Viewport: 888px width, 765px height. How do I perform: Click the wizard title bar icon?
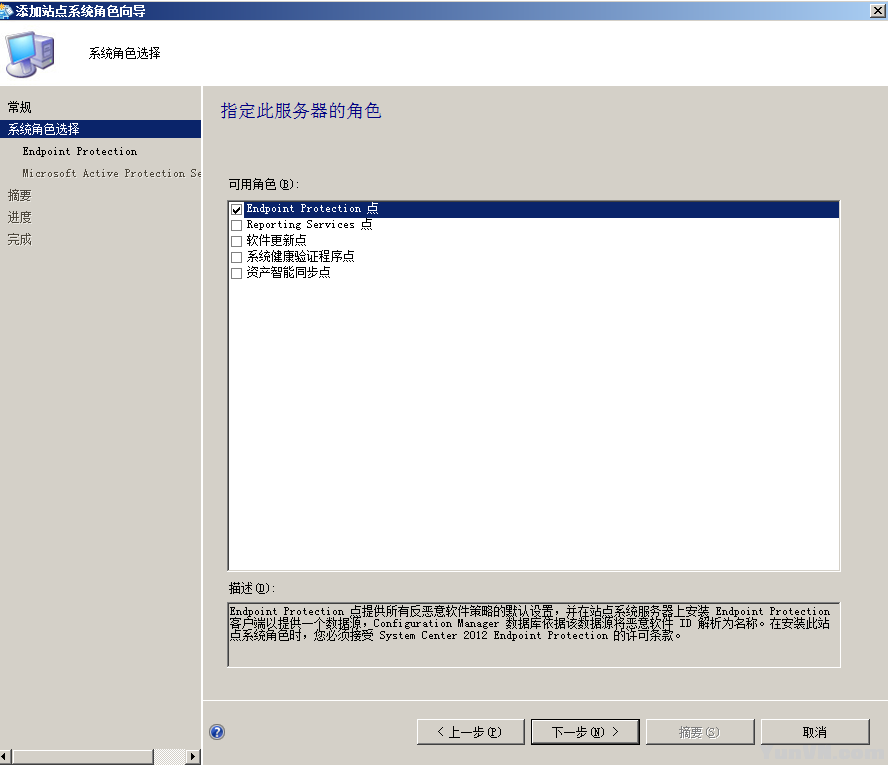tap(6, 11)
